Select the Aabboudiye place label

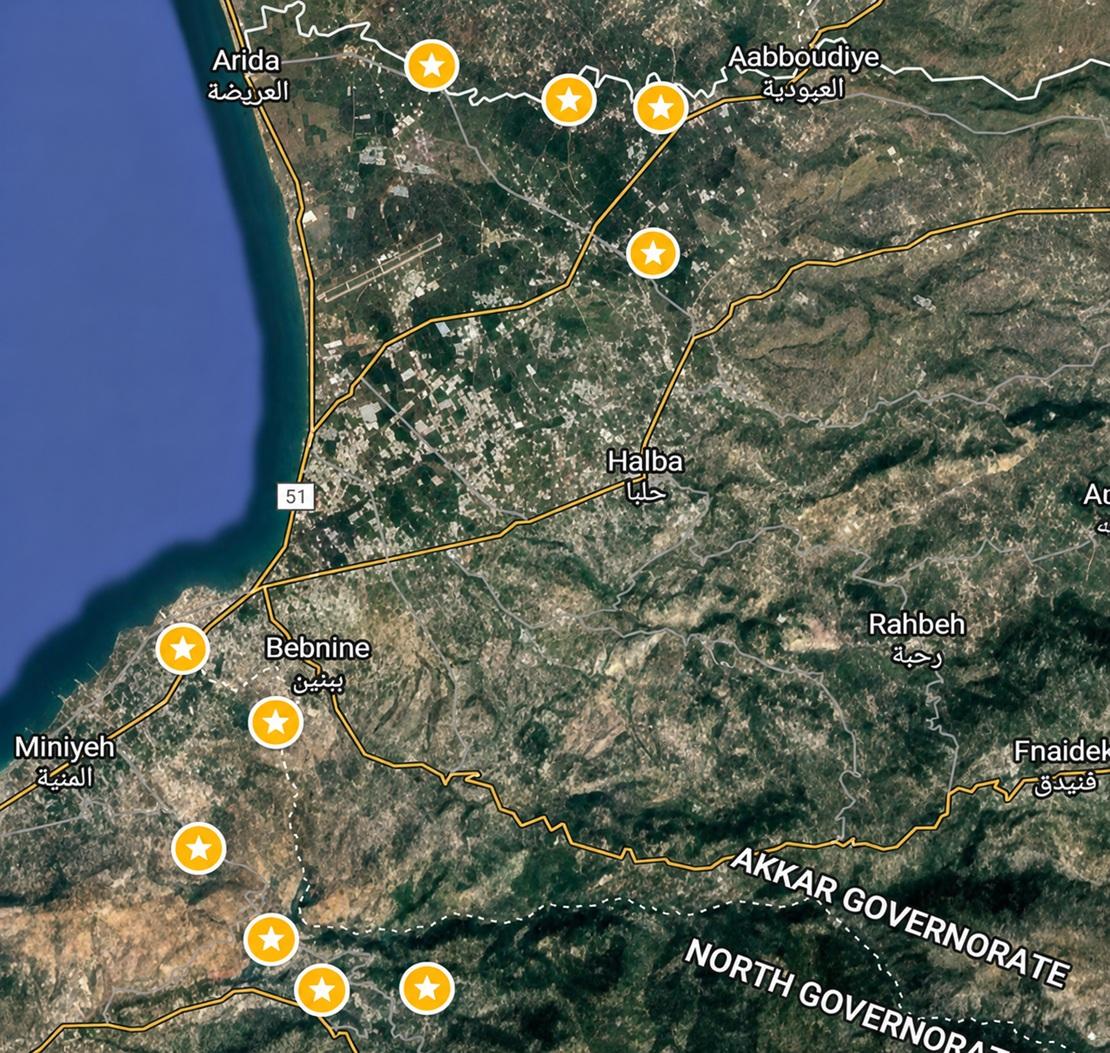click(x=803, y=72)
